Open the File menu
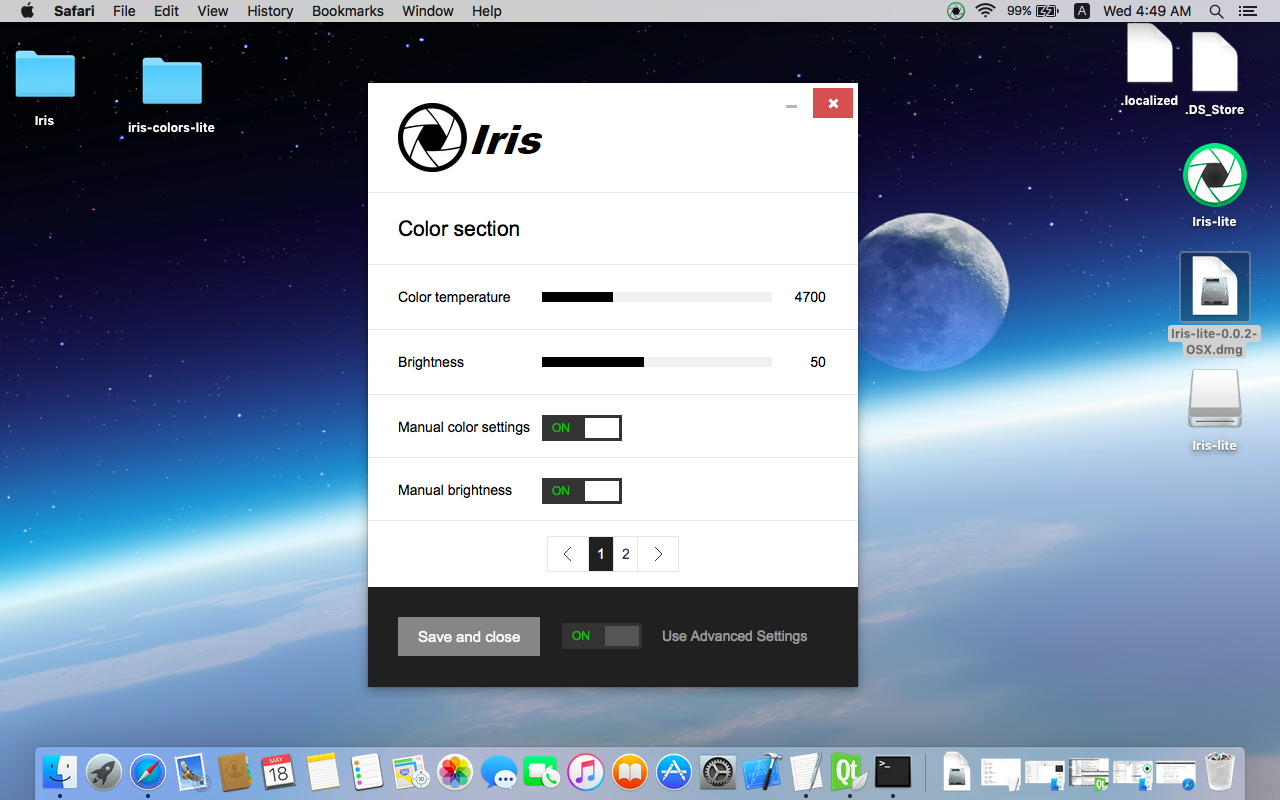This screenshot has height=800, width=1280. tap(124, 11)
